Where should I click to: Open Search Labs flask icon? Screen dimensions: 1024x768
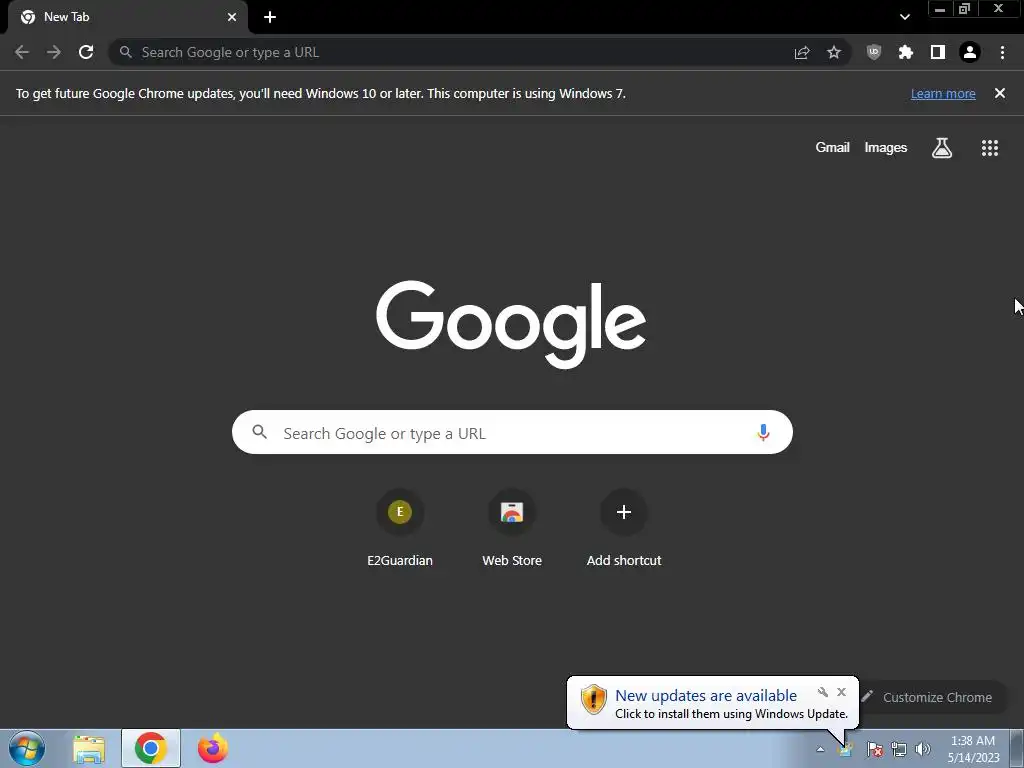tap(942, 148)
